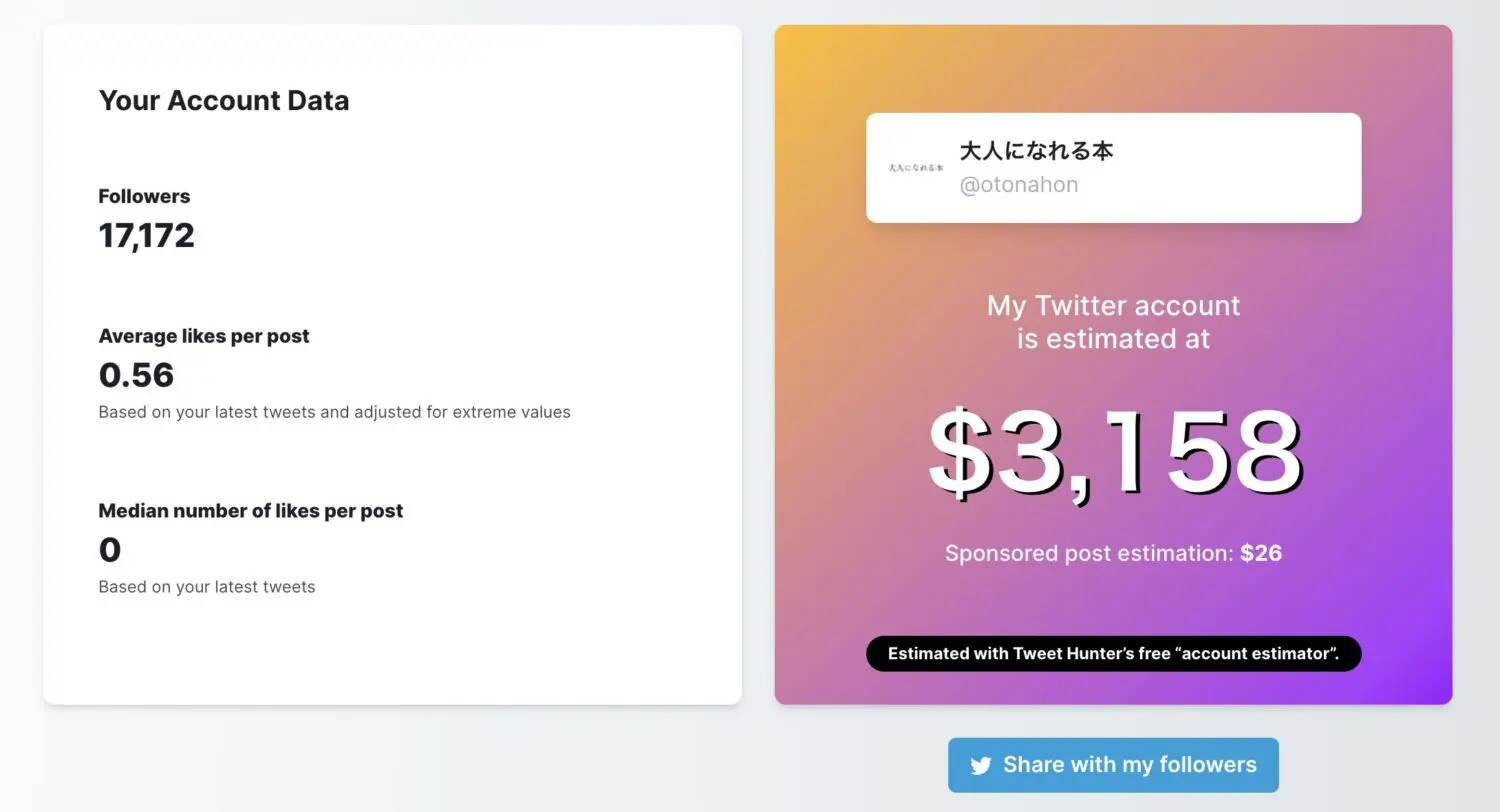Click the large $3,158 estimate value
Screen dimensions: 1500x812
1113,452
